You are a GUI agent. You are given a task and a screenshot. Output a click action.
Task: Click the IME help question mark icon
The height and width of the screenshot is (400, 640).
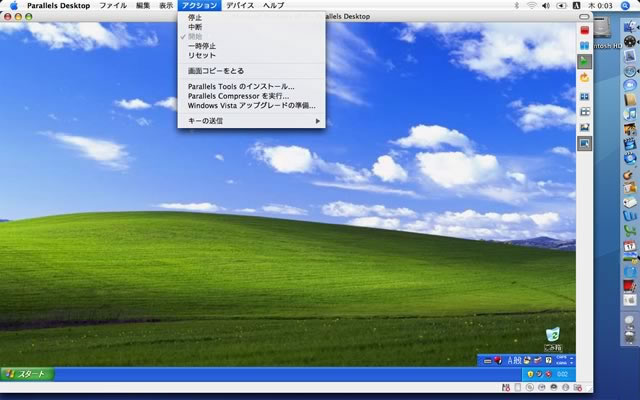(x=549, y=360)
